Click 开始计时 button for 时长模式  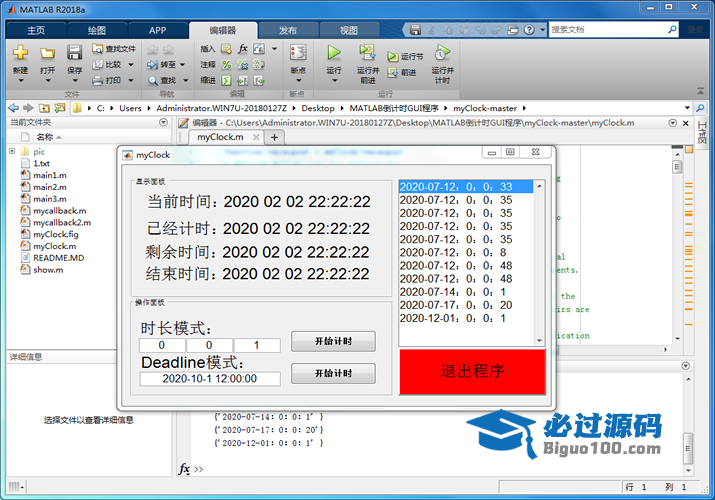333,341
